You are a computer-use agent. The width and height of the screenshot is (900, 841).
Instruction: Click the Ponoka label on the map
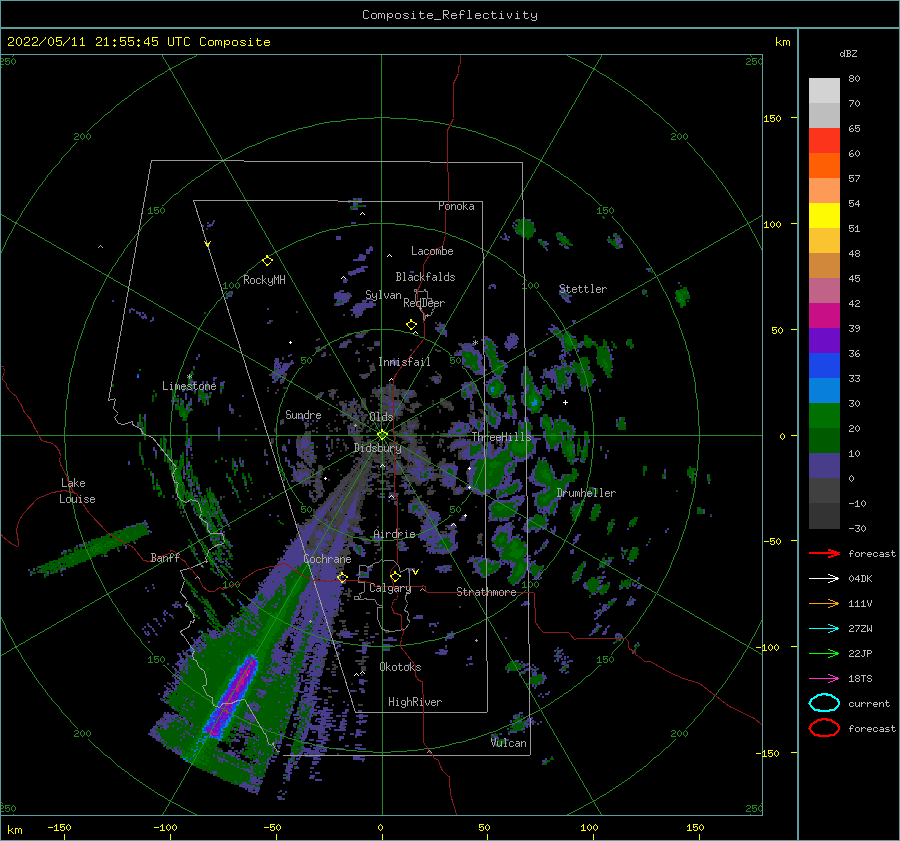pyautogui.click(x=456, y=206)
